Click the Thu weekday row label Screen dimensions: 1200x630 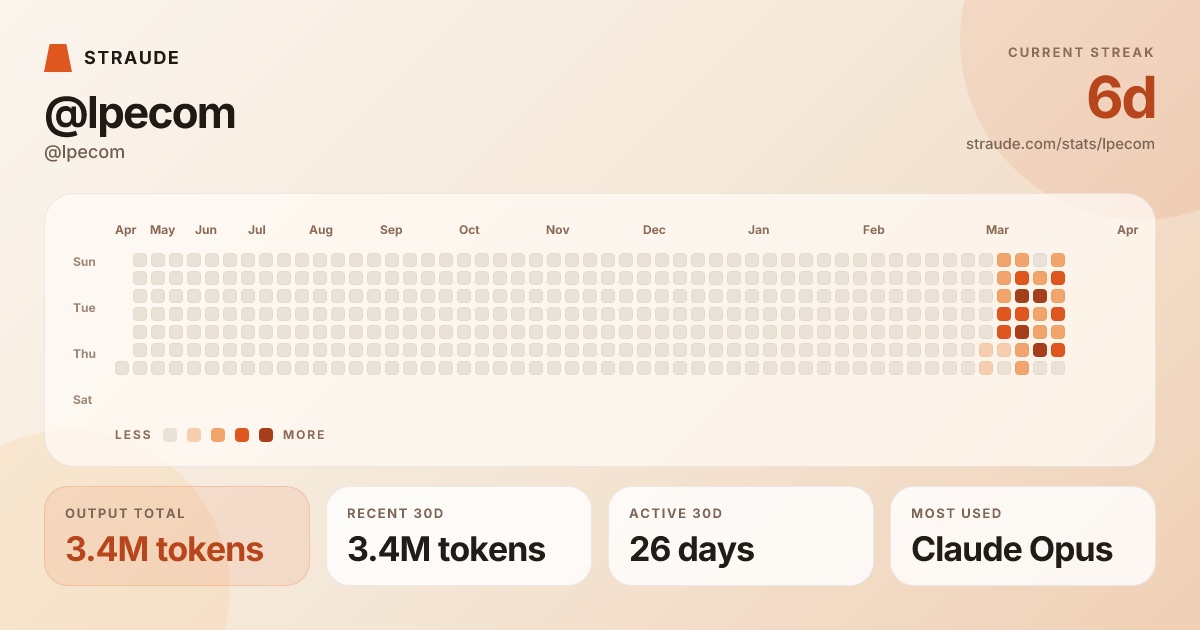(x=84, y=354)
